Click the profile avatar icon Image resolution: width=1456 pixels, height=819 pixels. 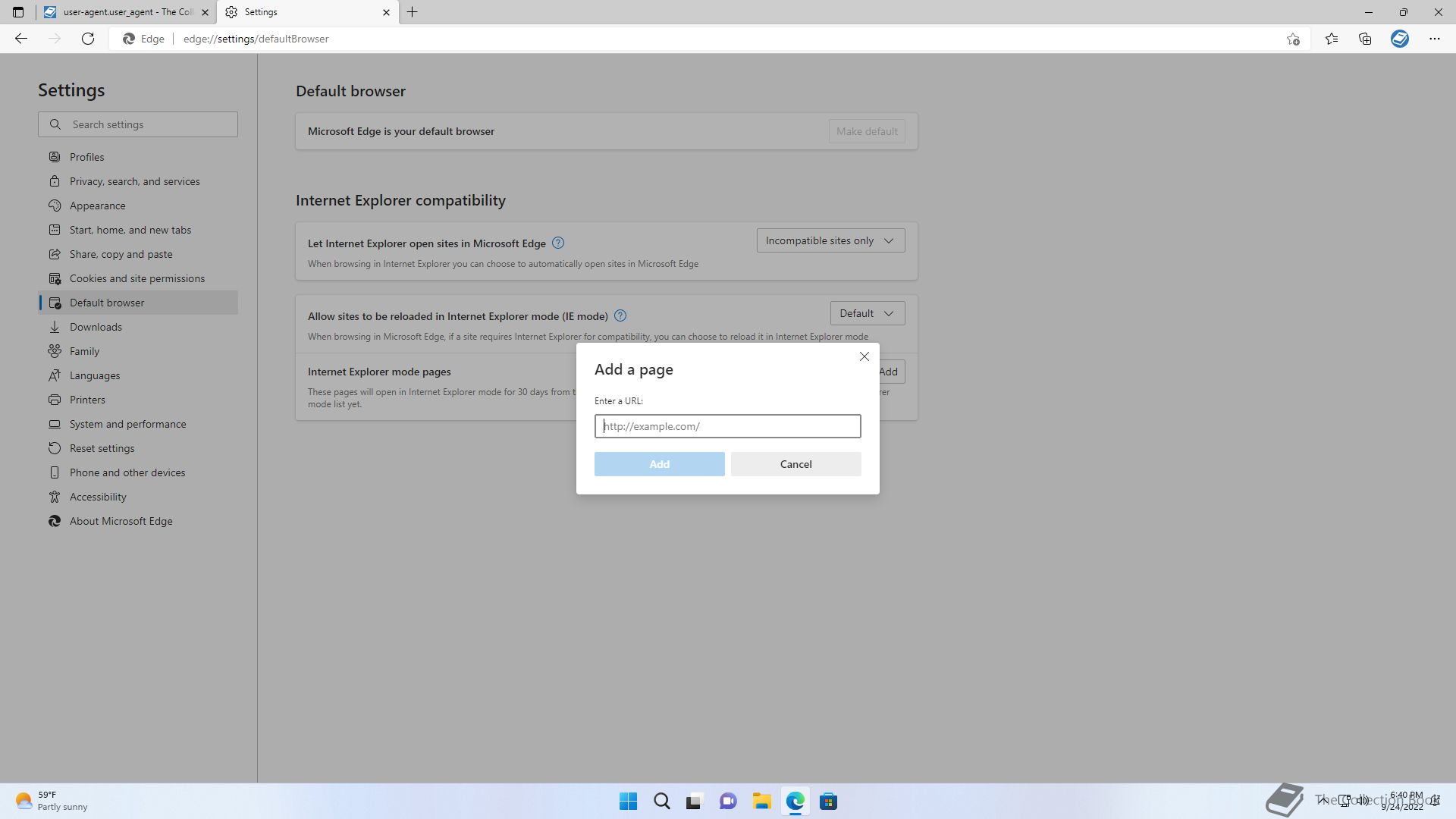(x=1400, y=39)
